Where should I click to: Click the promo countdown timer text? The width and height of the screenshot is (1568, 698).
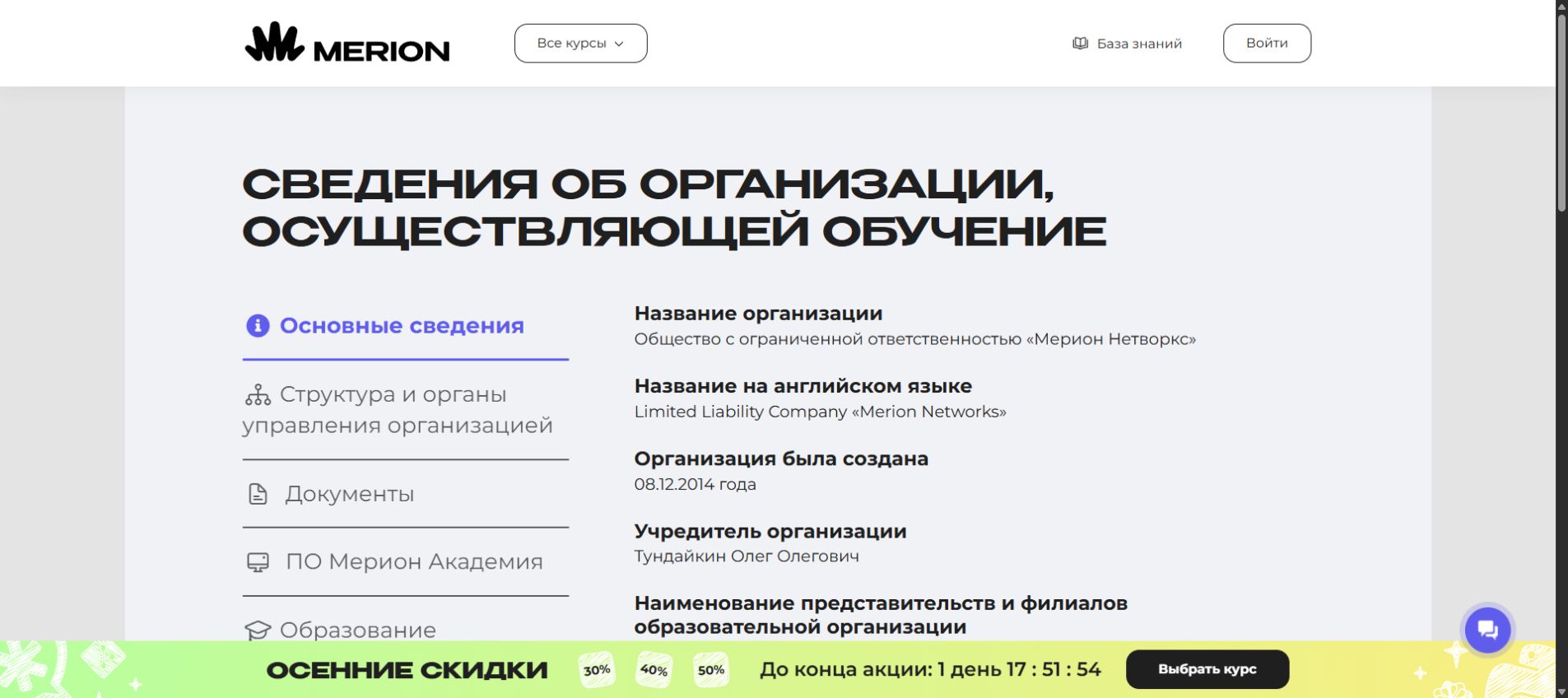tap(930, 669)
